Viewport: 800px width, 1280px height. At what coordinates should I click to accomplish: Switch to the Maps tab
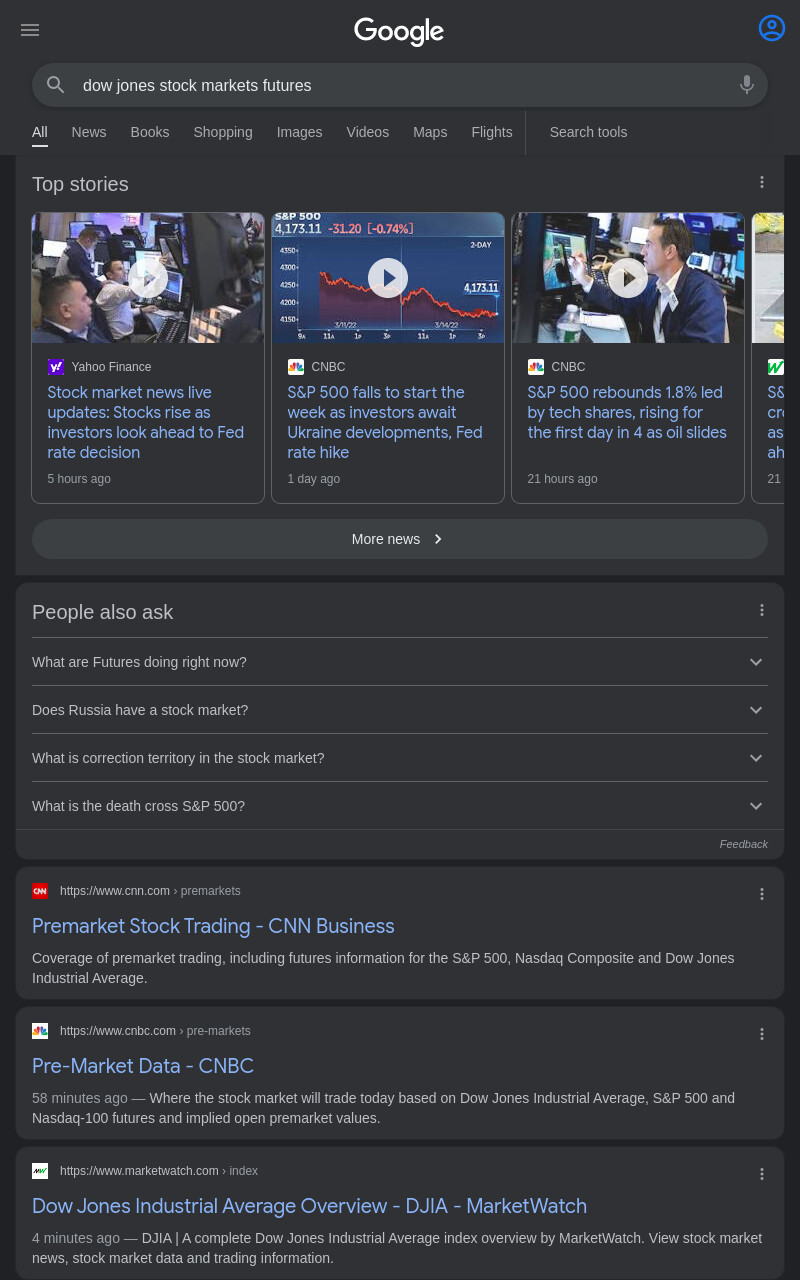point(430,132)
